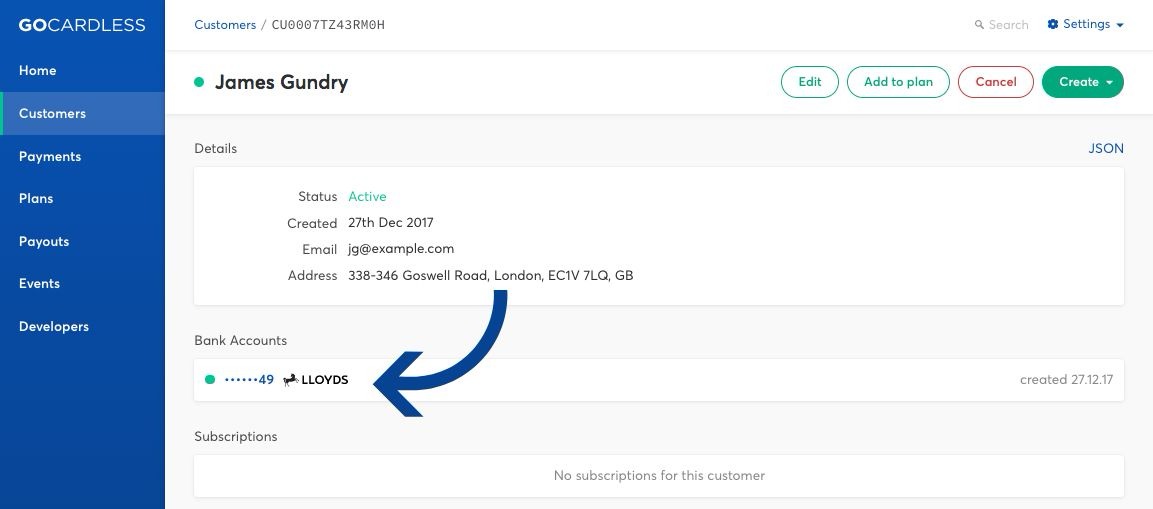Click the Settings gear icon
Screen dimensions: 1153x509
click(x=1053, y=24)
